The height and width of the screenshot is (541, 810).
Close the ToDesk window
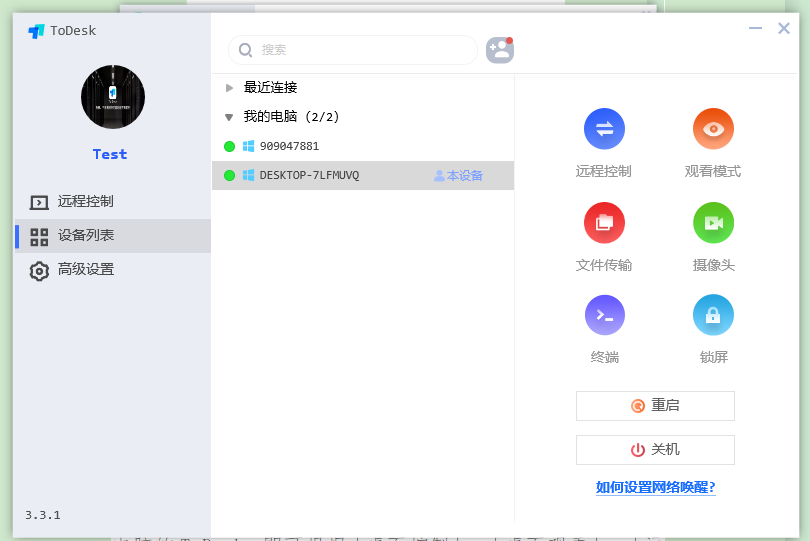pos(784,28)
